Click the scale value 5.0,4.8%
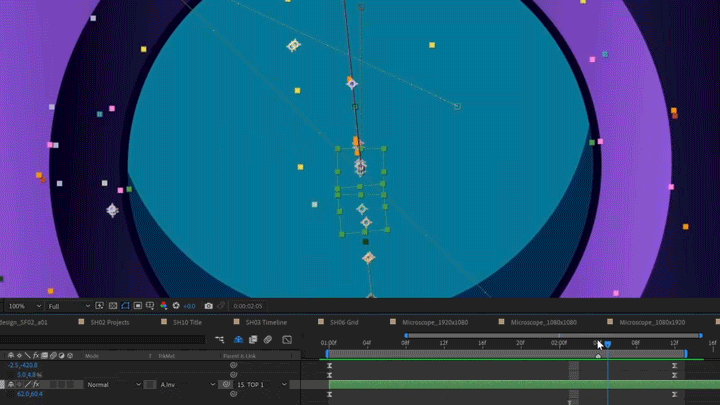The width and height of the screenshot is (720, 405). [29, 375]
